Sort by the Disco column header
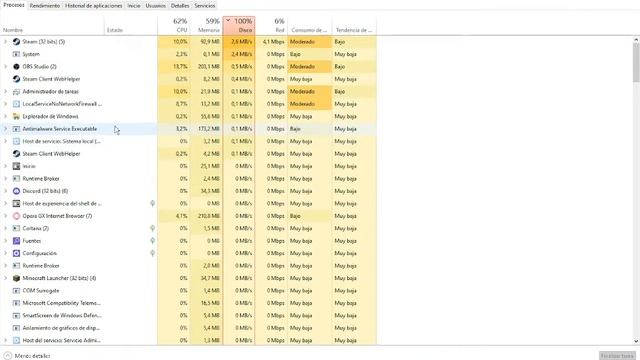This screenshot has width=640, height=360. click(x=239, y=25)
